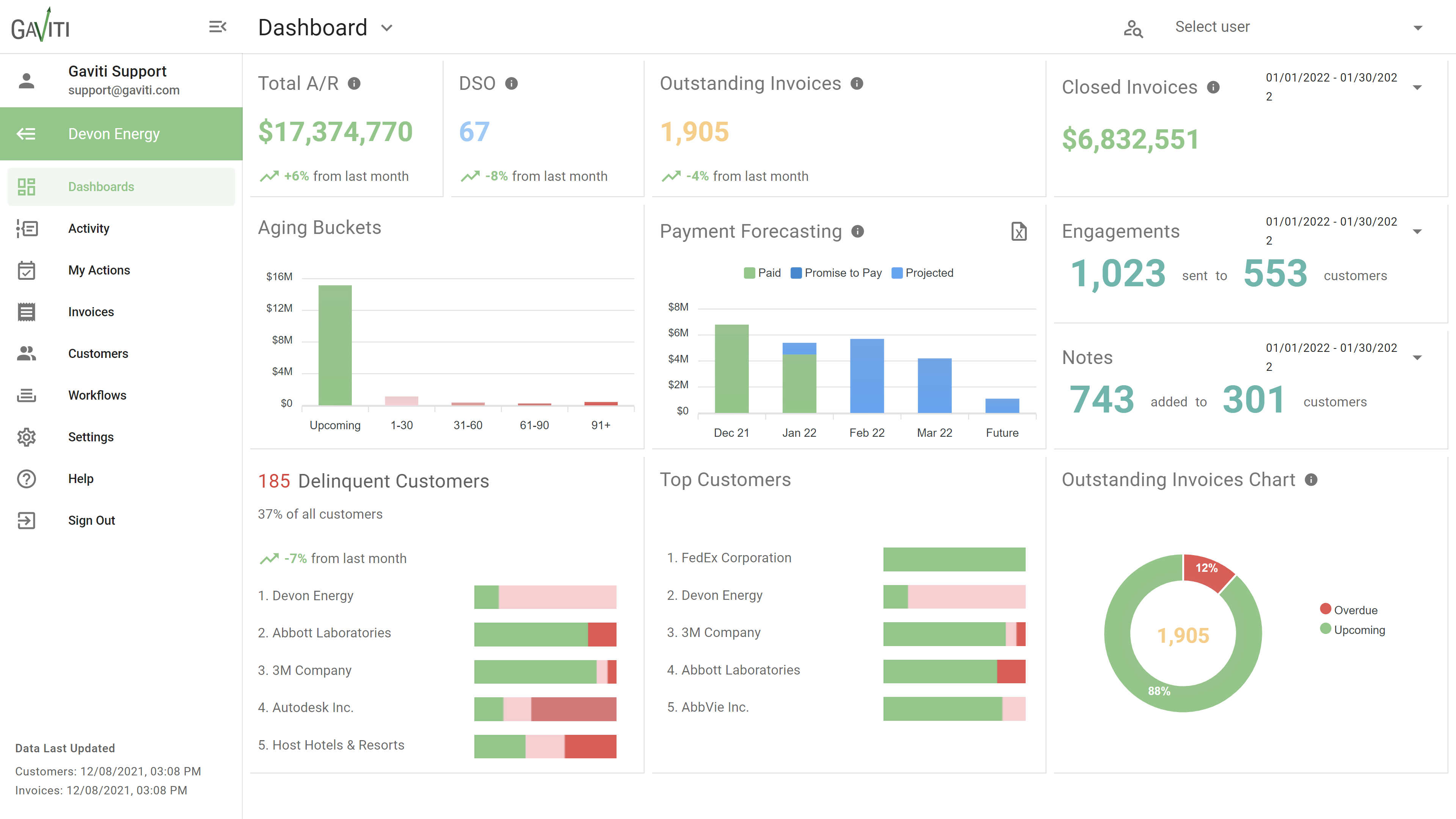1456x819 pixels.
Task: Collapse the sidebar menu icon
Action: (218, 27)
